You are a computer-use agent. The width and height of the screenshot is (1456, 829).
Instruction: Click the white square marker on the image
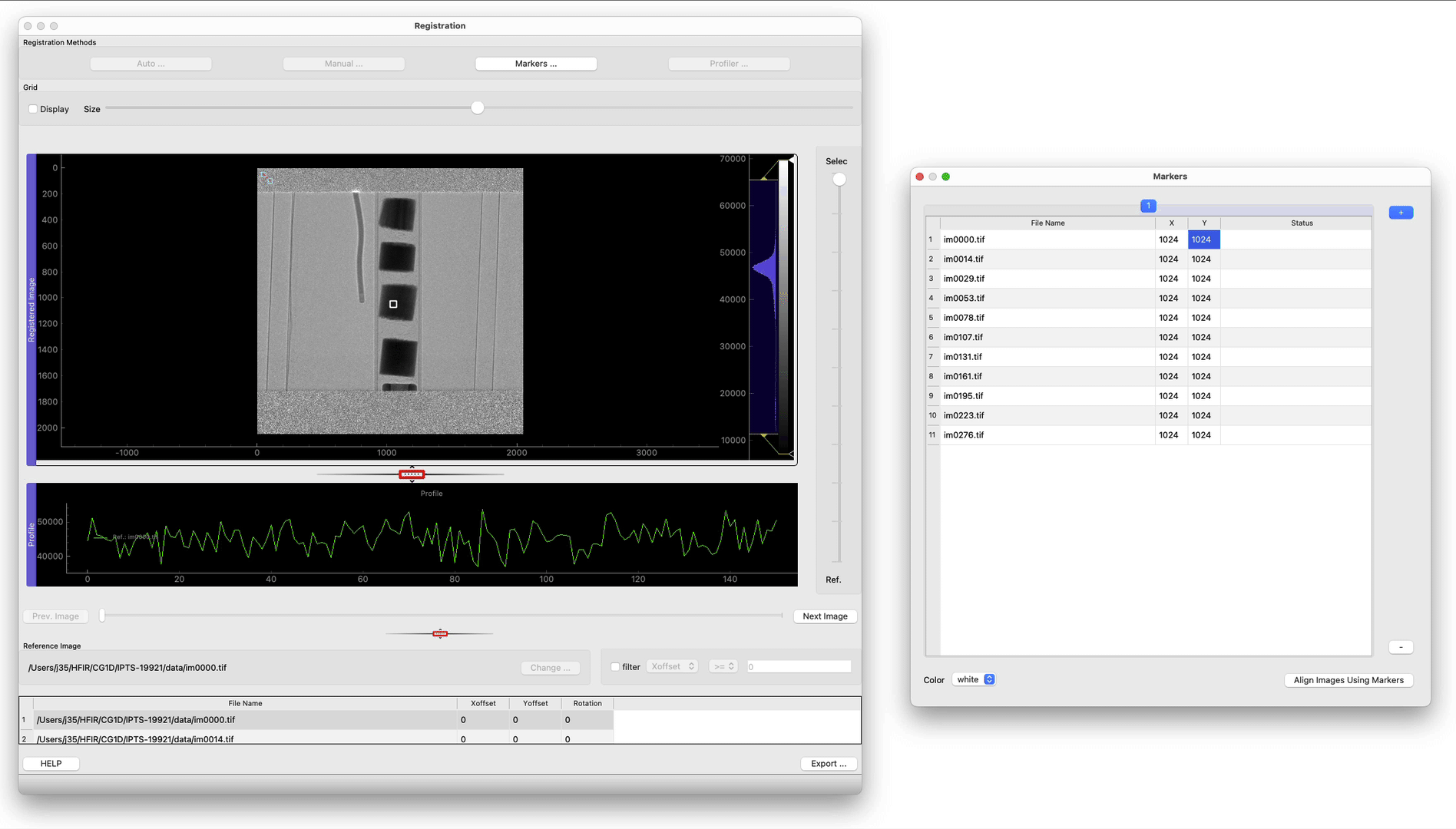coord(393,305)
